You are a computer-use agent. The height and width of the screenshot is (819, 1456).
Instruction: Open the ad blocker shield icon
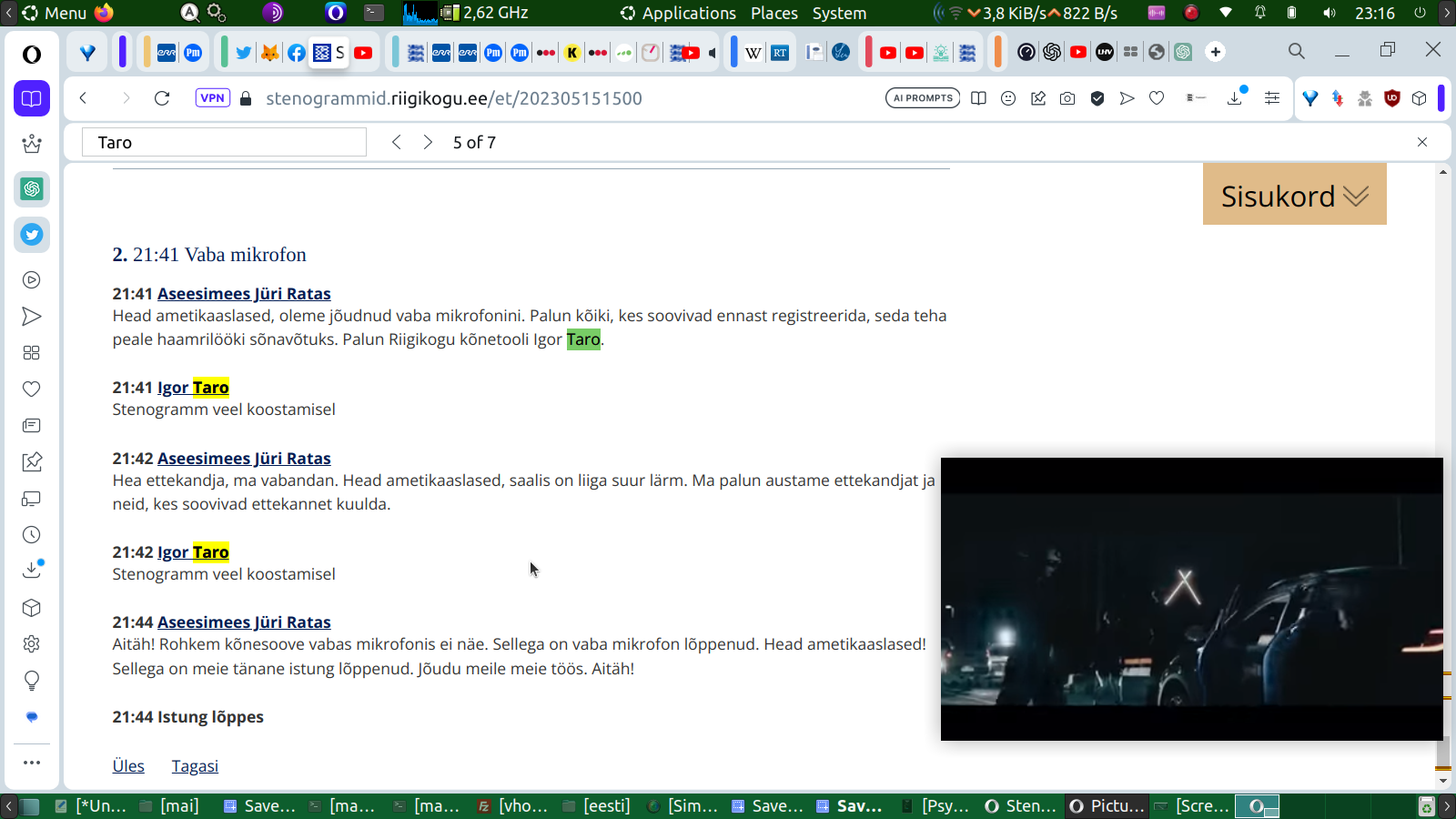pyautogui.click(x=1097, y=98)
